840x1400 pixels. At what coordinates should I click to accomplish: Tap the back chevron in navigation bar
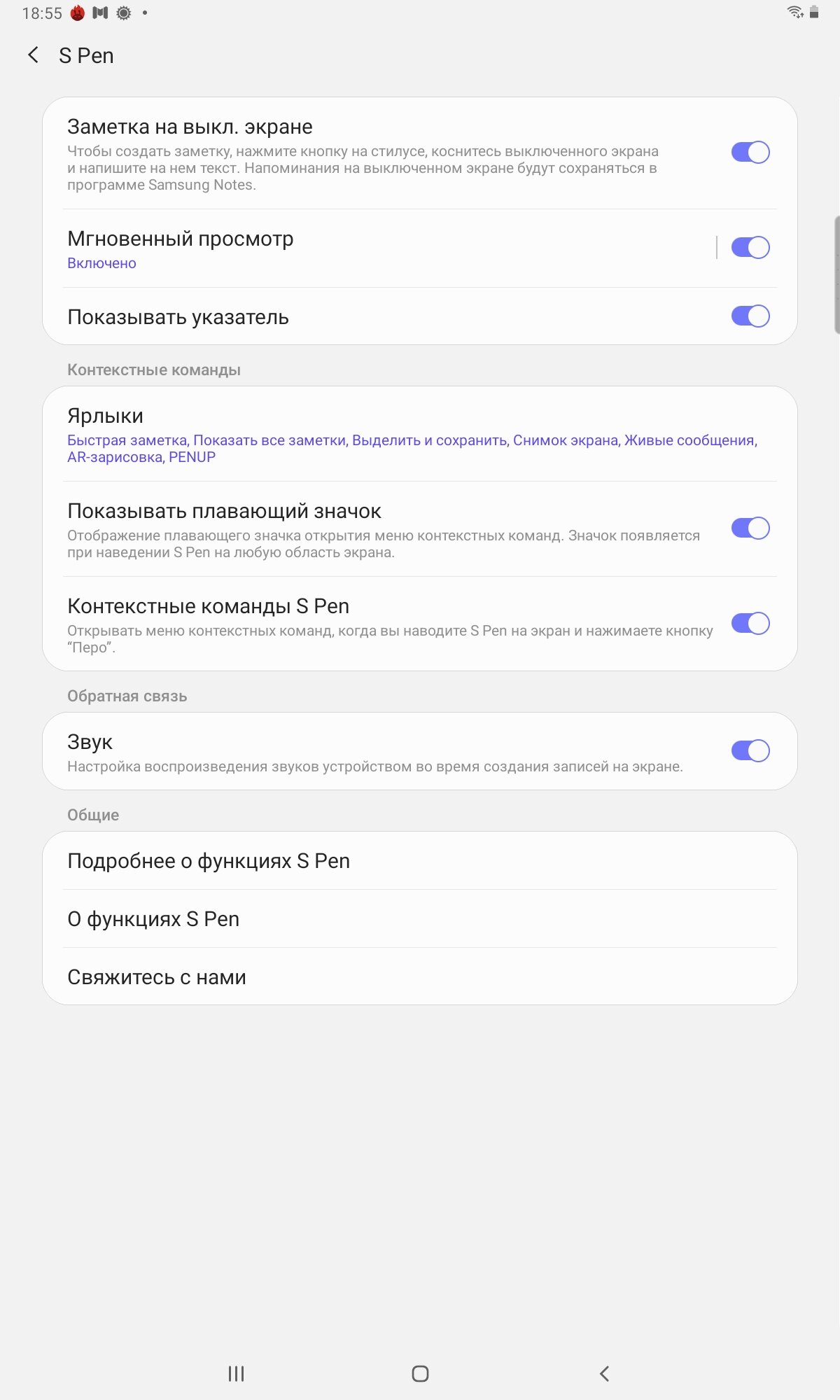click(x=604, y=1373)
